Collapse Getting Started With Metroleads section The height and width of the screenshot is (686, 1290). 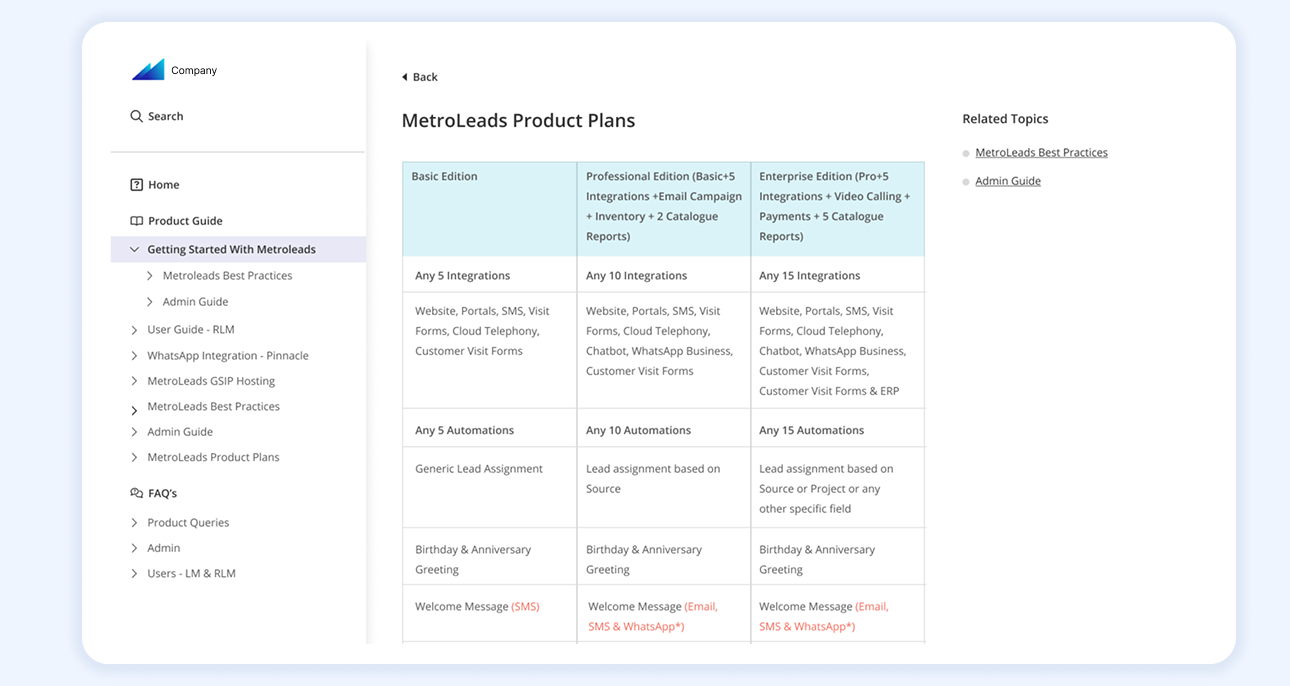(135, 250)
